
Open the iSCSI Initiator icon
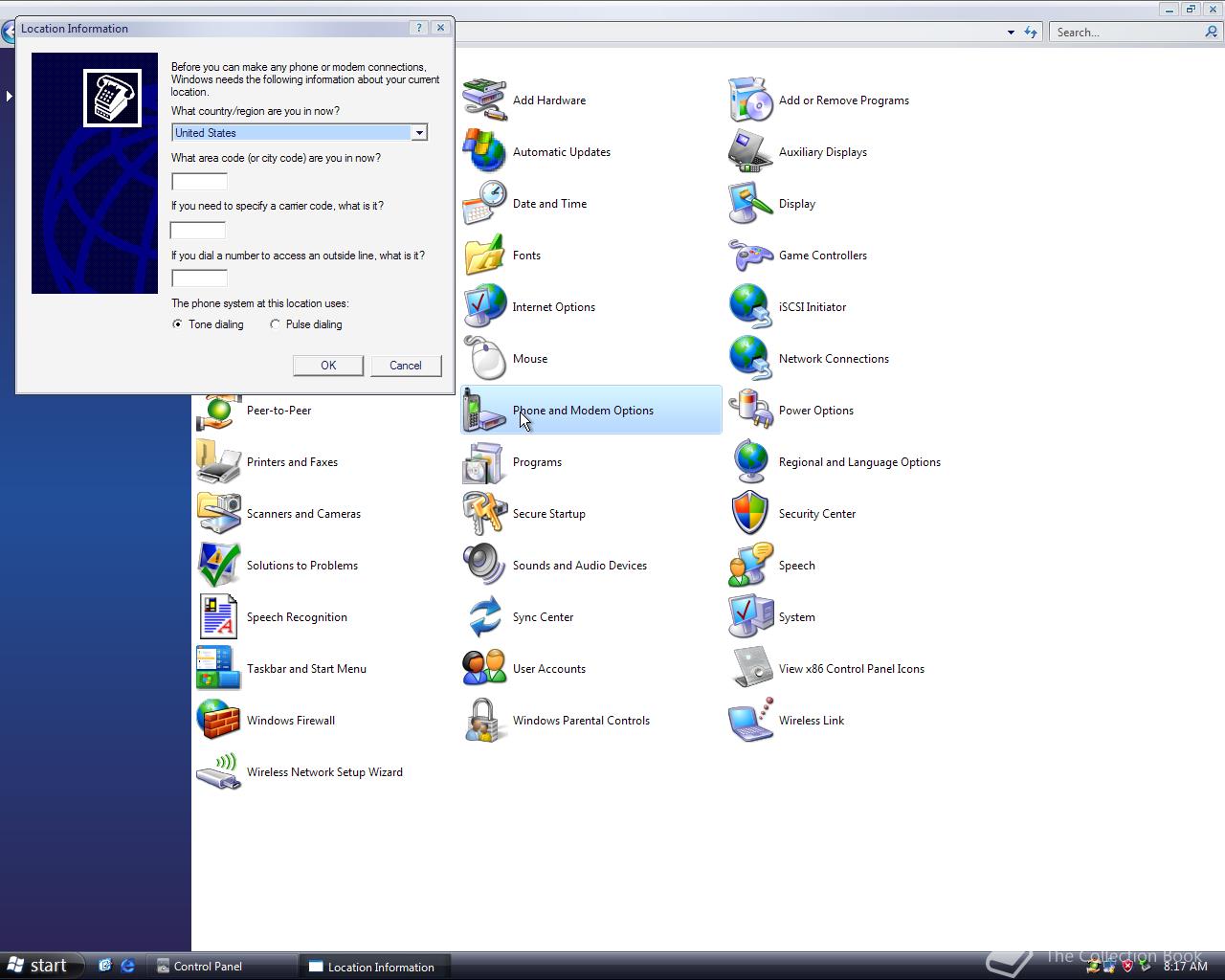[x=750, y=306]
